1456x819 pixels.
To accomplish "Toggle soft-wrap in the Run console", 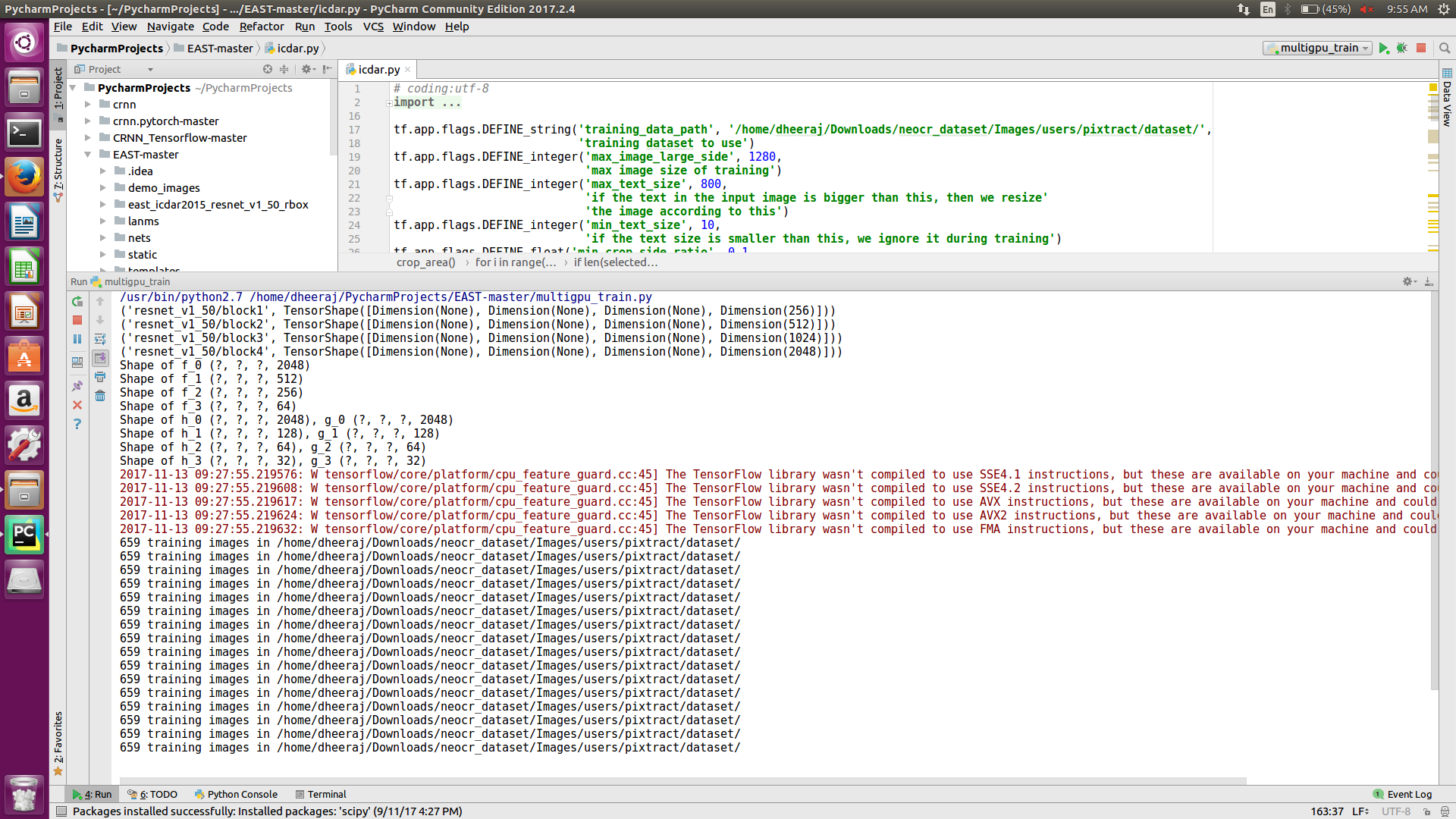I will coord(100,339).
